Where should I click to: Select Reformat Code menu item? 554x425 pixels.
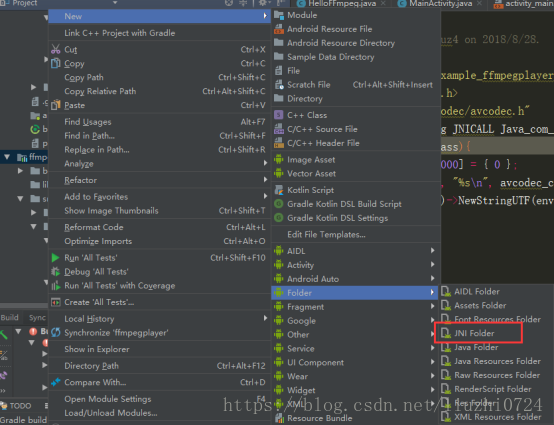(159, 227)
